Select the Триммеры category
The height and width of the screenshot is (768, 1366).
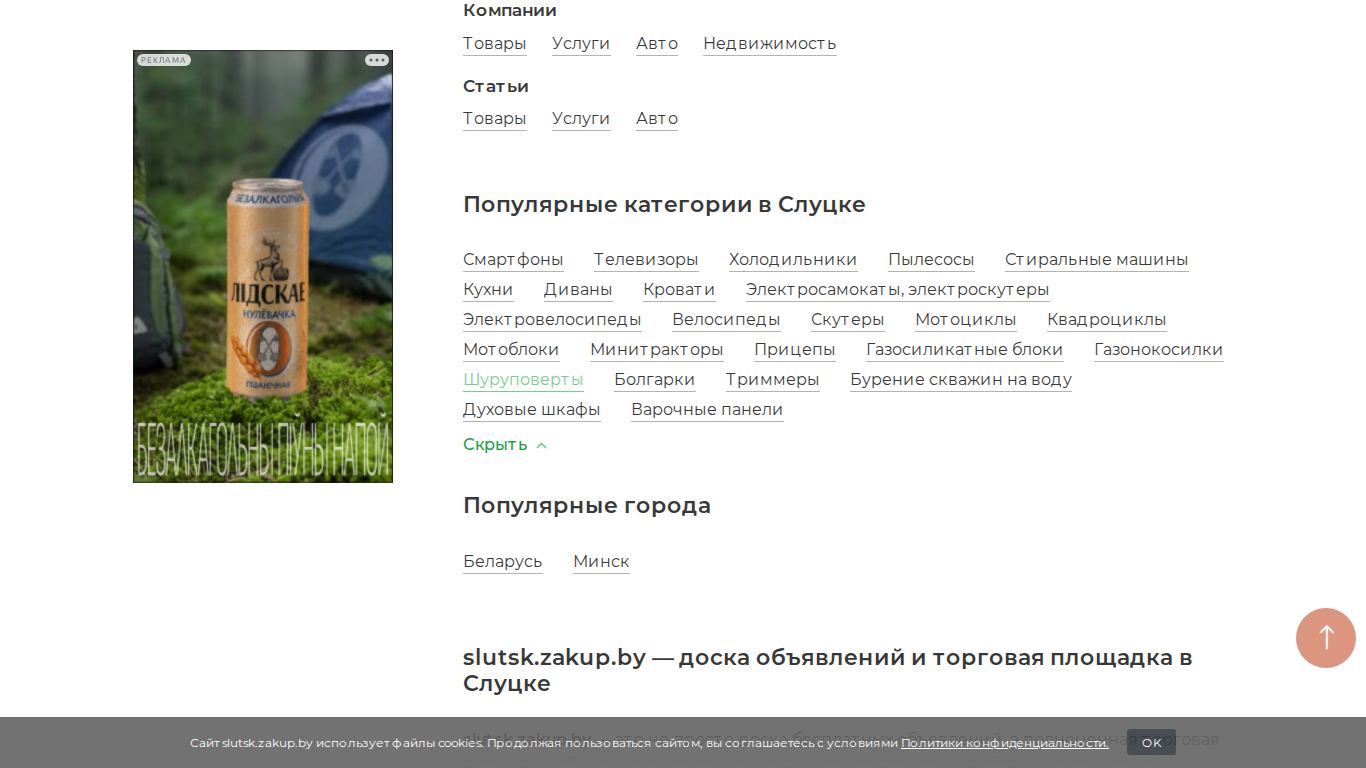(773, 379)
